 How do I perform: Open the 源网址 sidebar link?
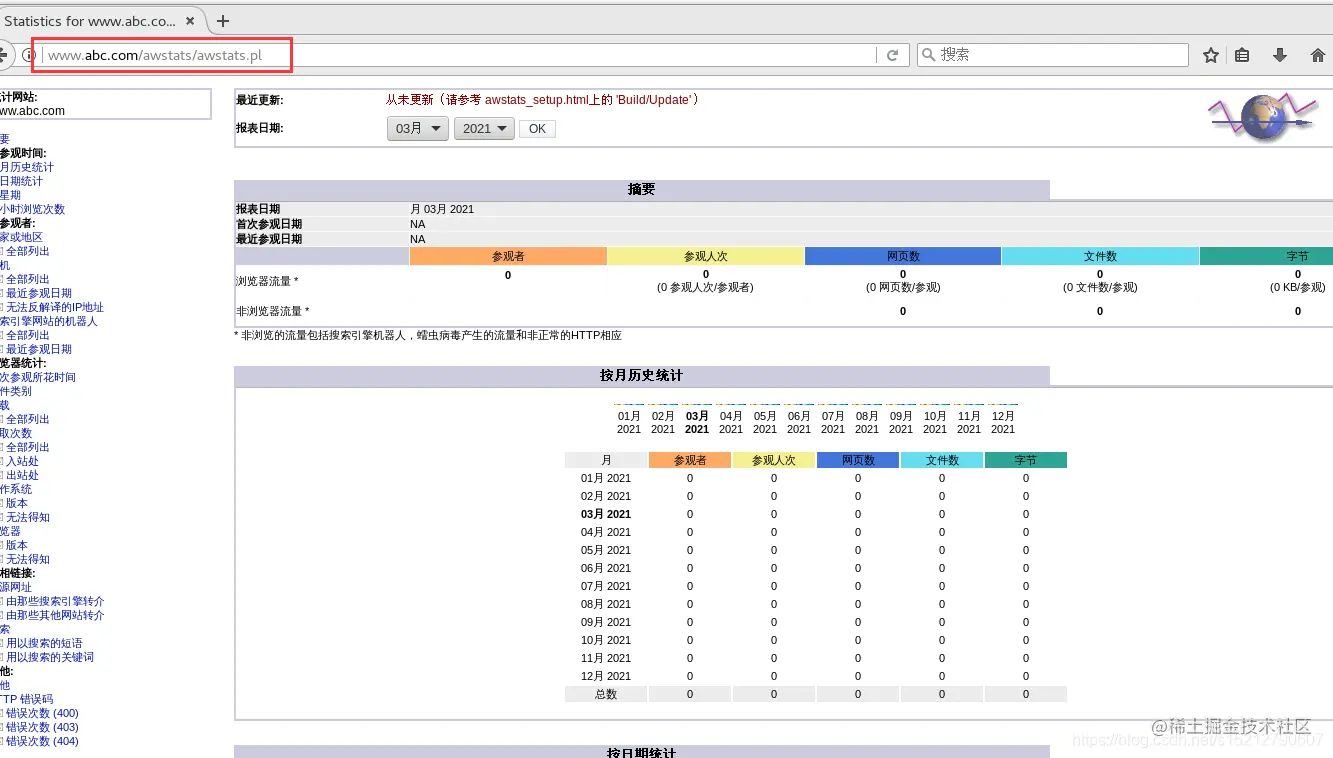tap(16, 587)
